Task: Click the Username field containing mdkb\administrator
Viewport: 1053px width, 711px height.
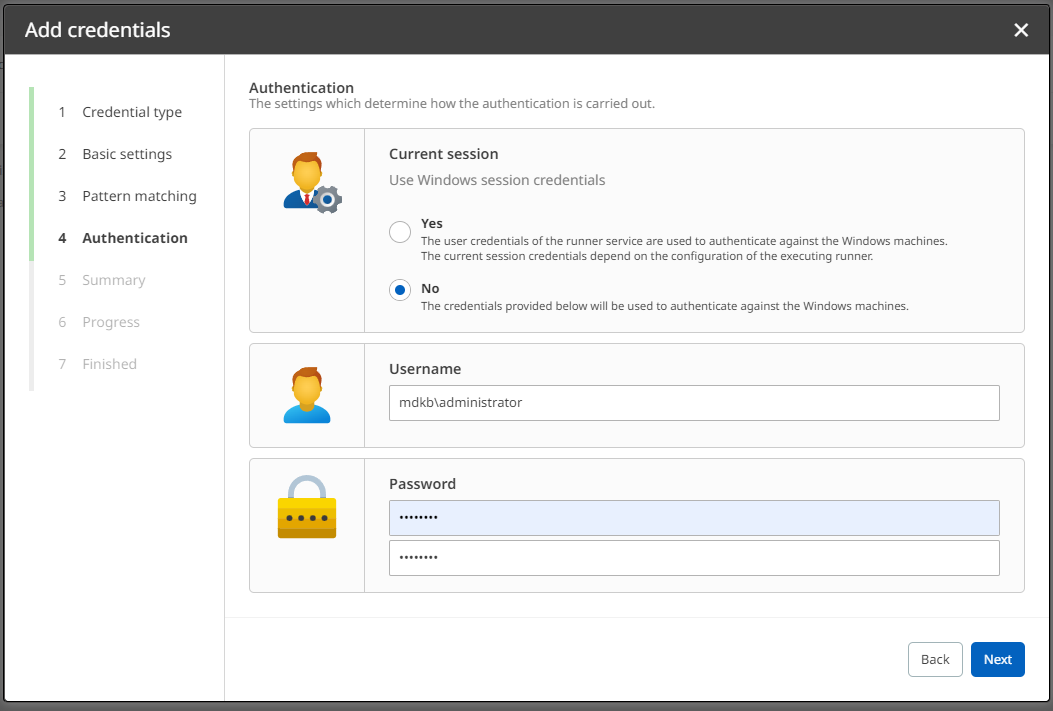Action: [693, 403]
